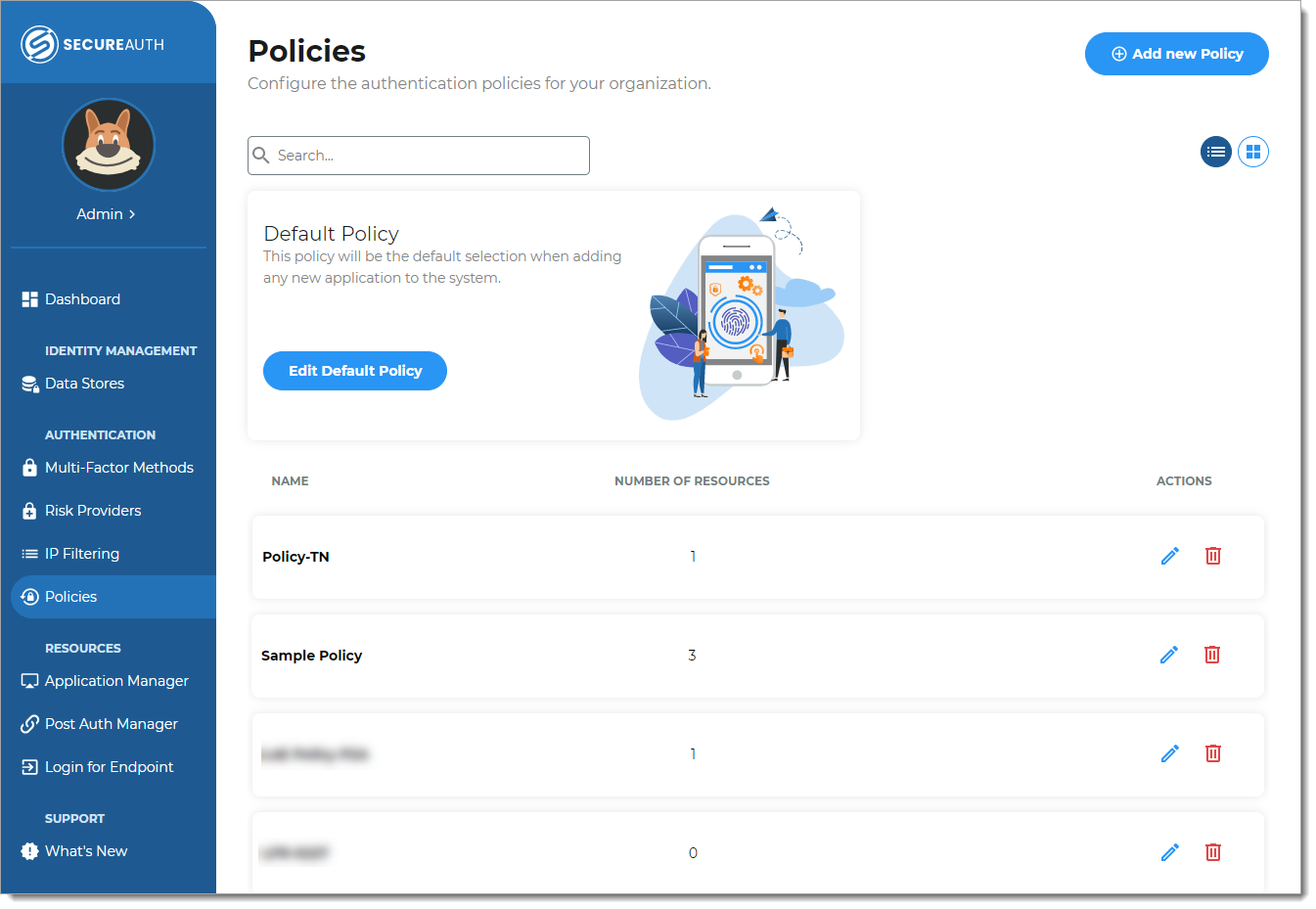This screenshot has height=909, width=1316.
Task: Click the Application Manager monitor icon
Action: [x=28, y=681]
